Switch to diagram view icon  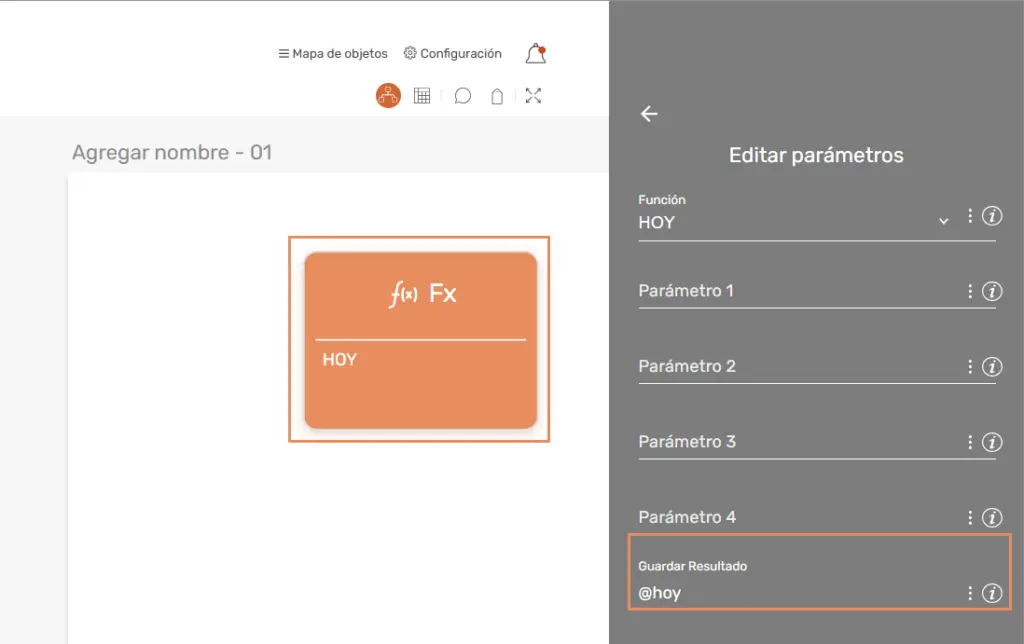coord(388,96)
